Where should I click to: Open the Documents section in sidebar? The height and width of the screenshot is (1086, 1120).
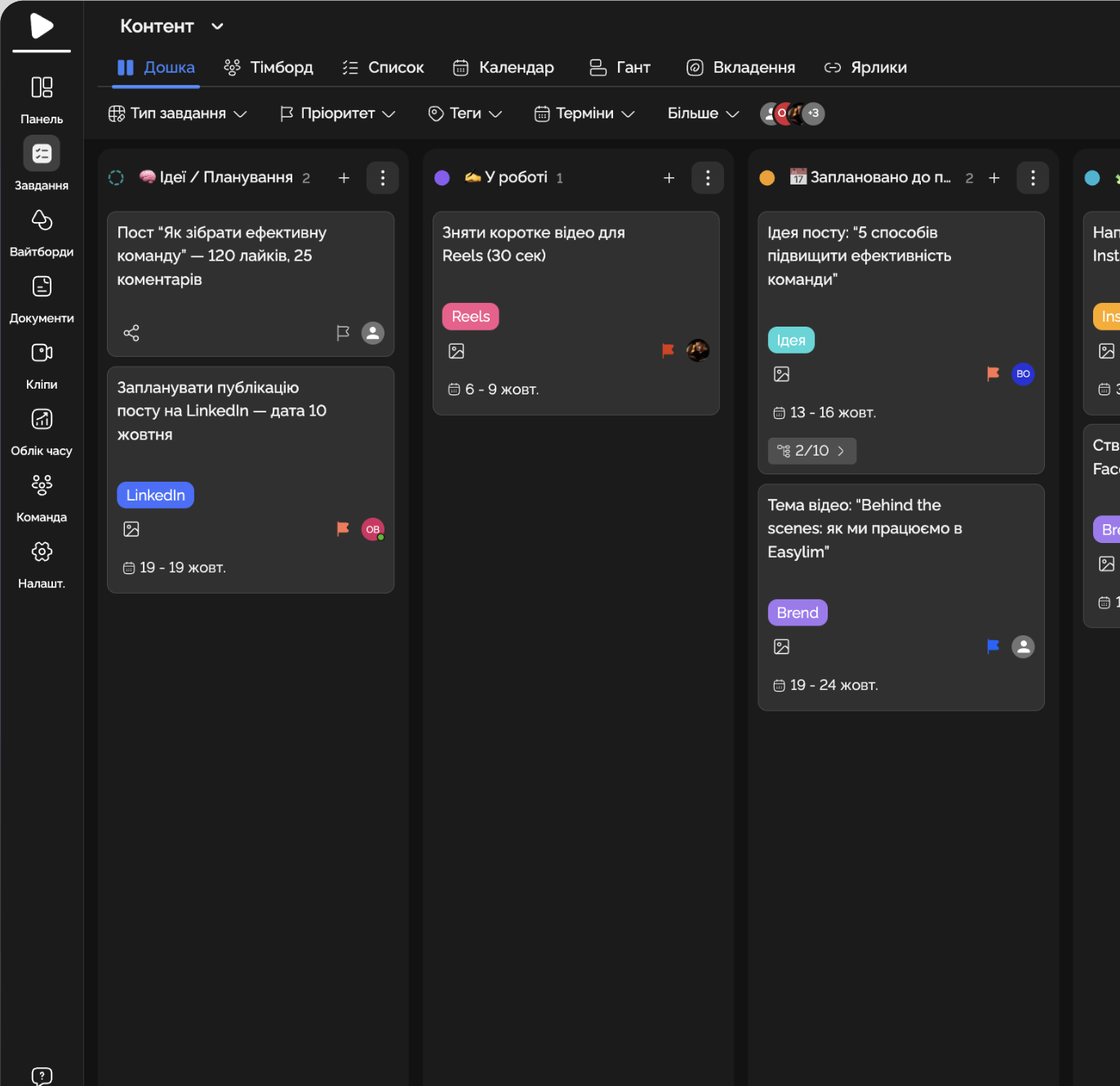[x=42, y=298]
